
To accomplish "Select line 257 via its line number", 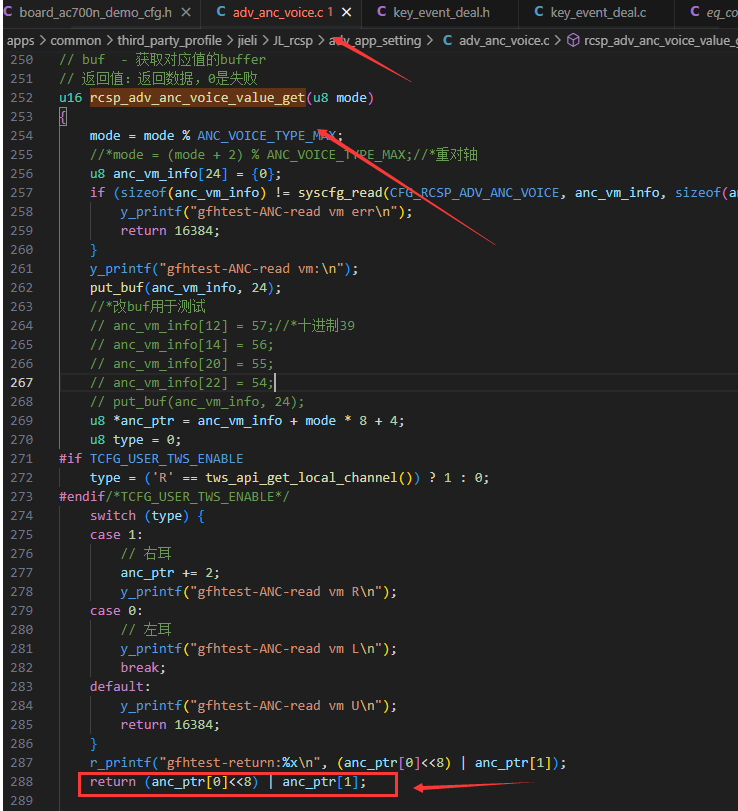I will point(21,192).
